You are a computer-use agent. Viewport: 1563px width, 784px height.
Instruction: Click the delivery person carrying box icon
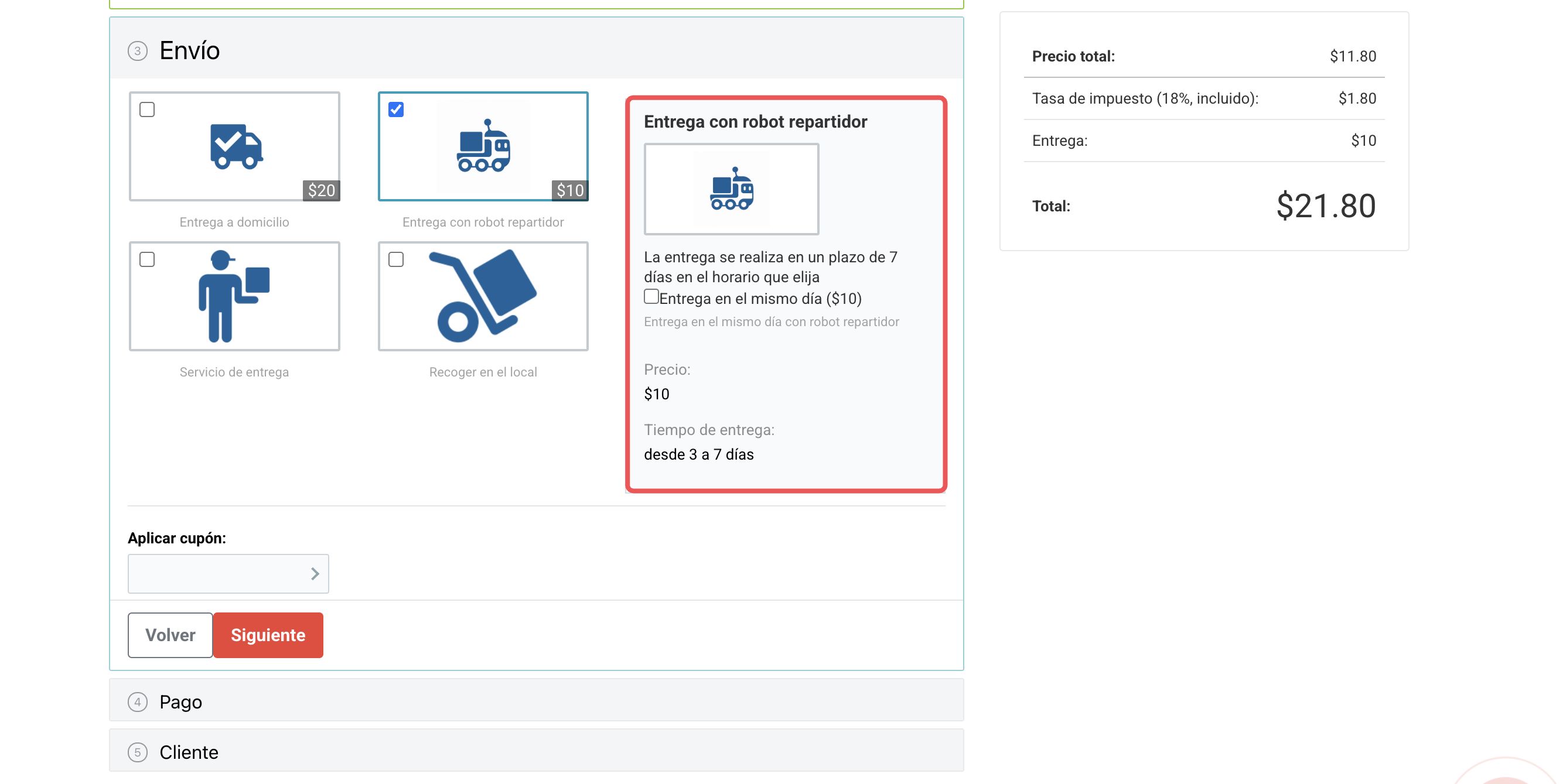[234, 296]
